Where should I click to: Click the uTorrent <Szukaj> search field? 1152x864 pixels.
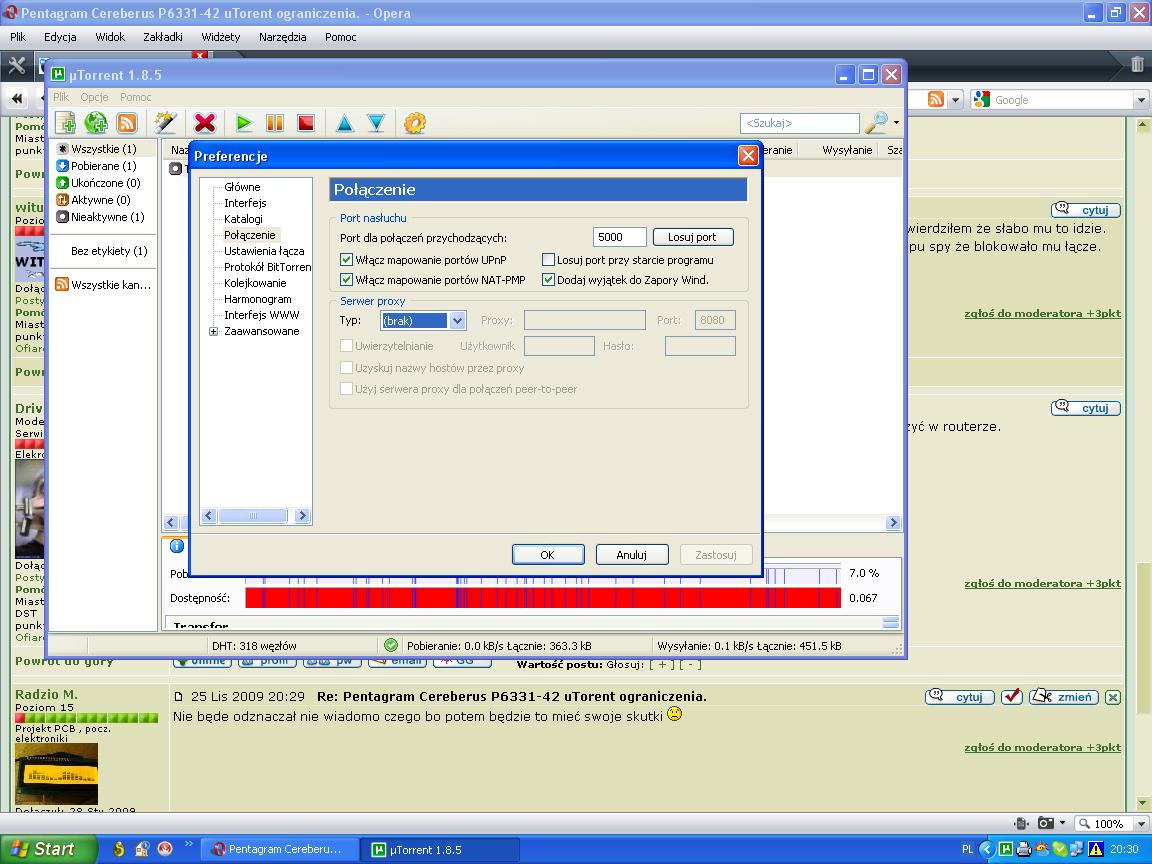(x=799, y=123)
